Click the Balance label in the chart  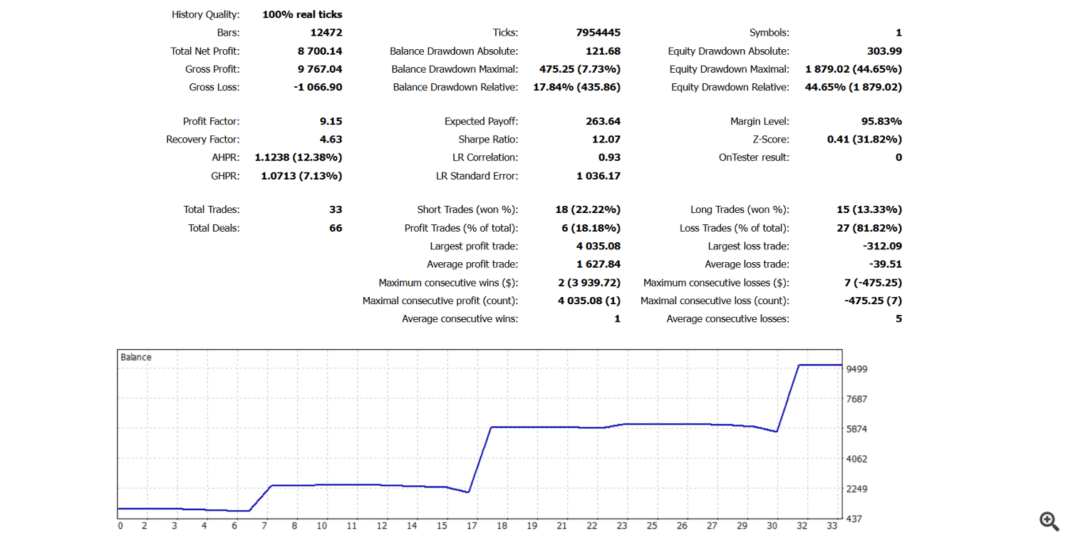[x=136, y=357]
